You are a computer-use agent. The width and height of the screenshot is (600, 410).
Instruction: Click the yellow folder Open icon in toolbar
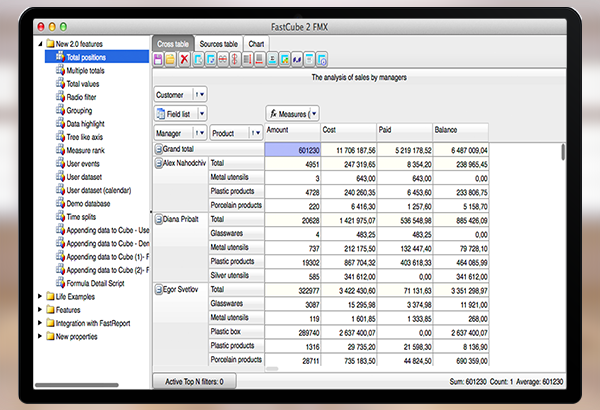pos(171,61)
